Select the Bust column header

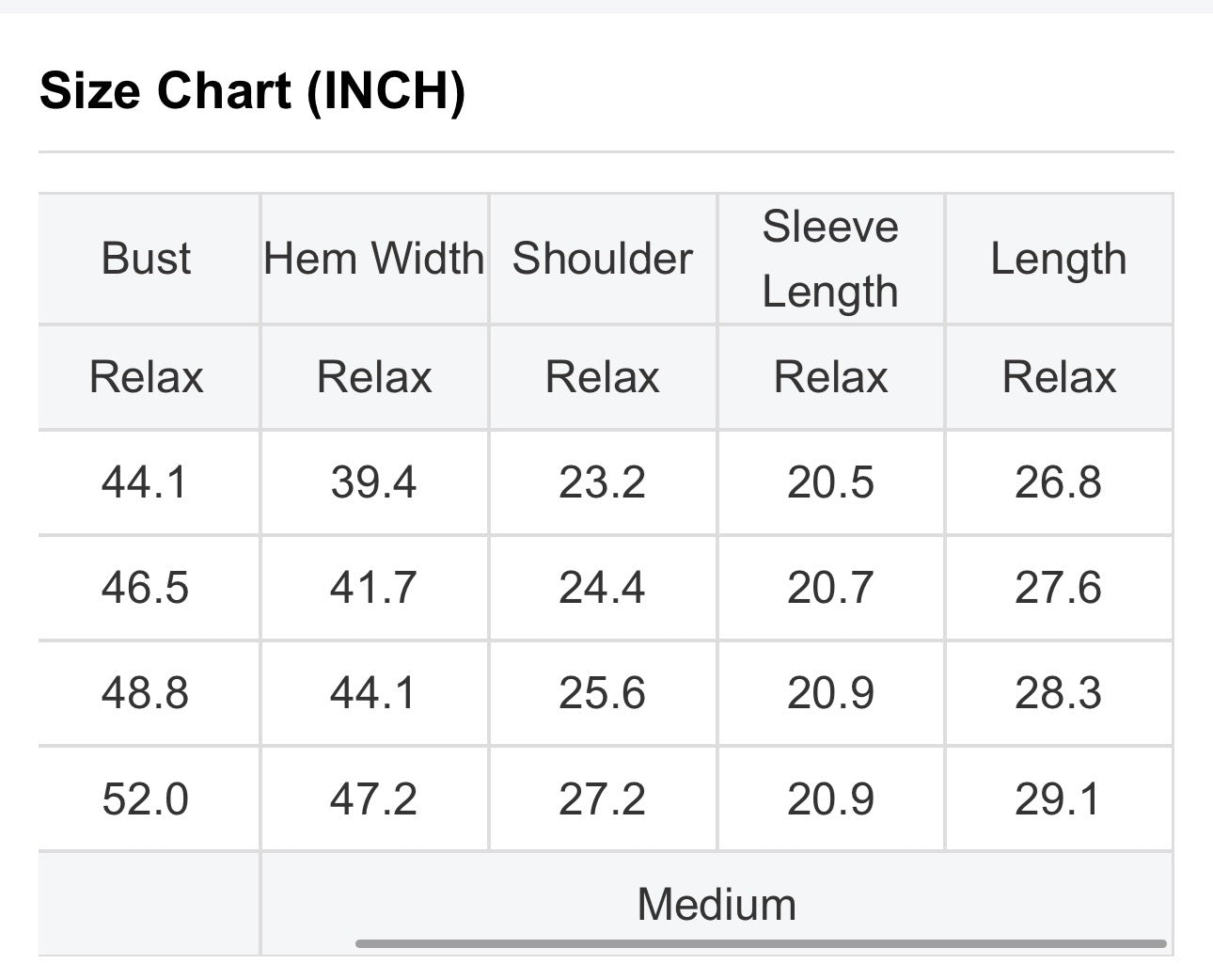pyautogui.click(x=148, y=259)
